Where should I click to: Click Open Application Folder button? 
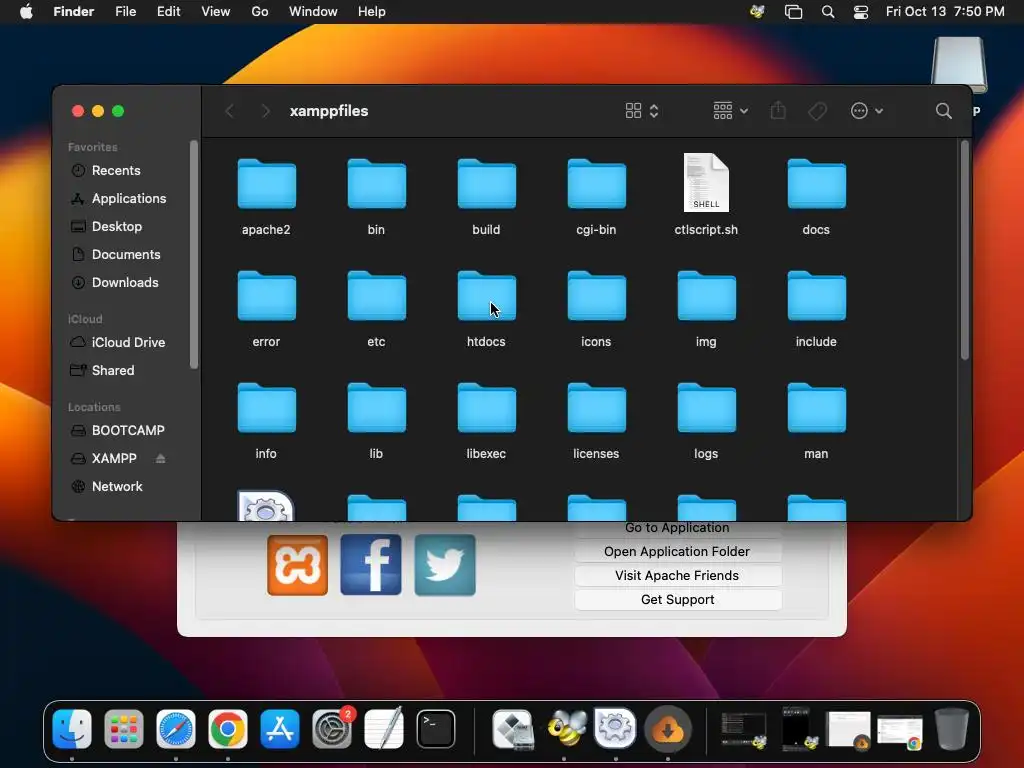click(x=678, y=551)
